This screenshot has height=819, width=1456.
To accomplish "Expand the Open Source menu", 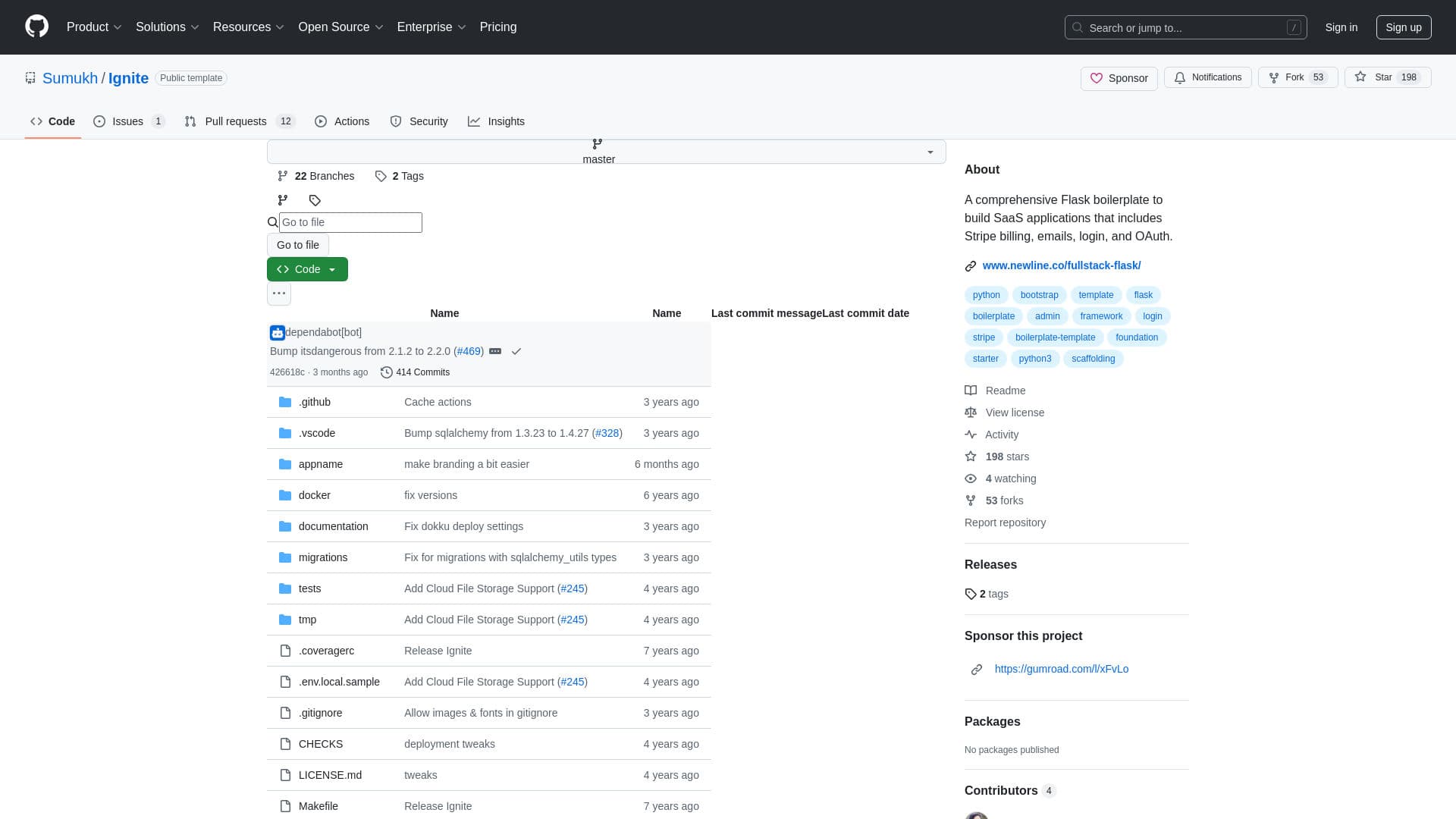I will coord(340,27).
